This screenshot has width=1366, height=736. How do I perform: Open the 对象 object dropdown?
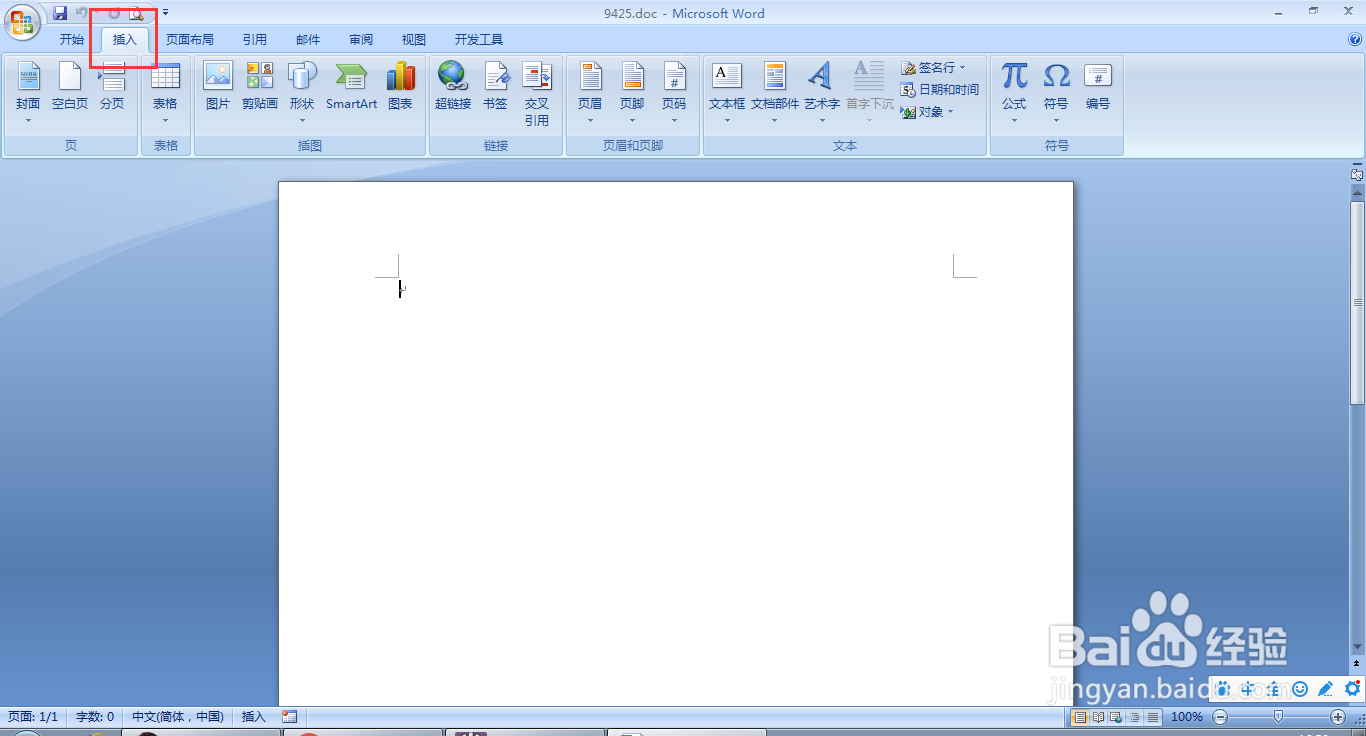pos(927,112)
